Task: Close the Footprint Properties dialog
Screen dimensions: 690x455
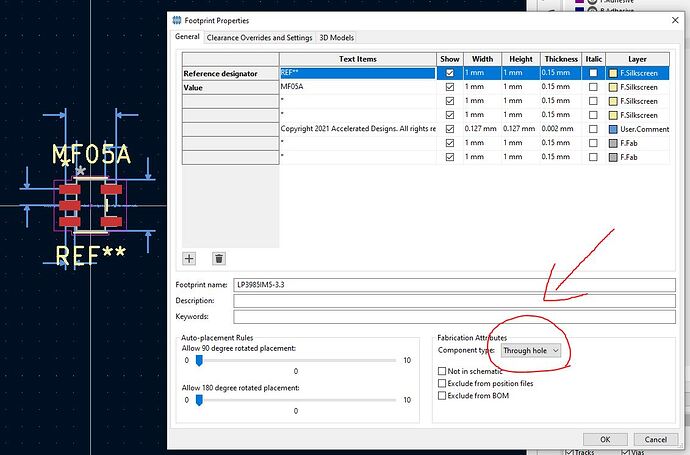Action: (675, 20)
